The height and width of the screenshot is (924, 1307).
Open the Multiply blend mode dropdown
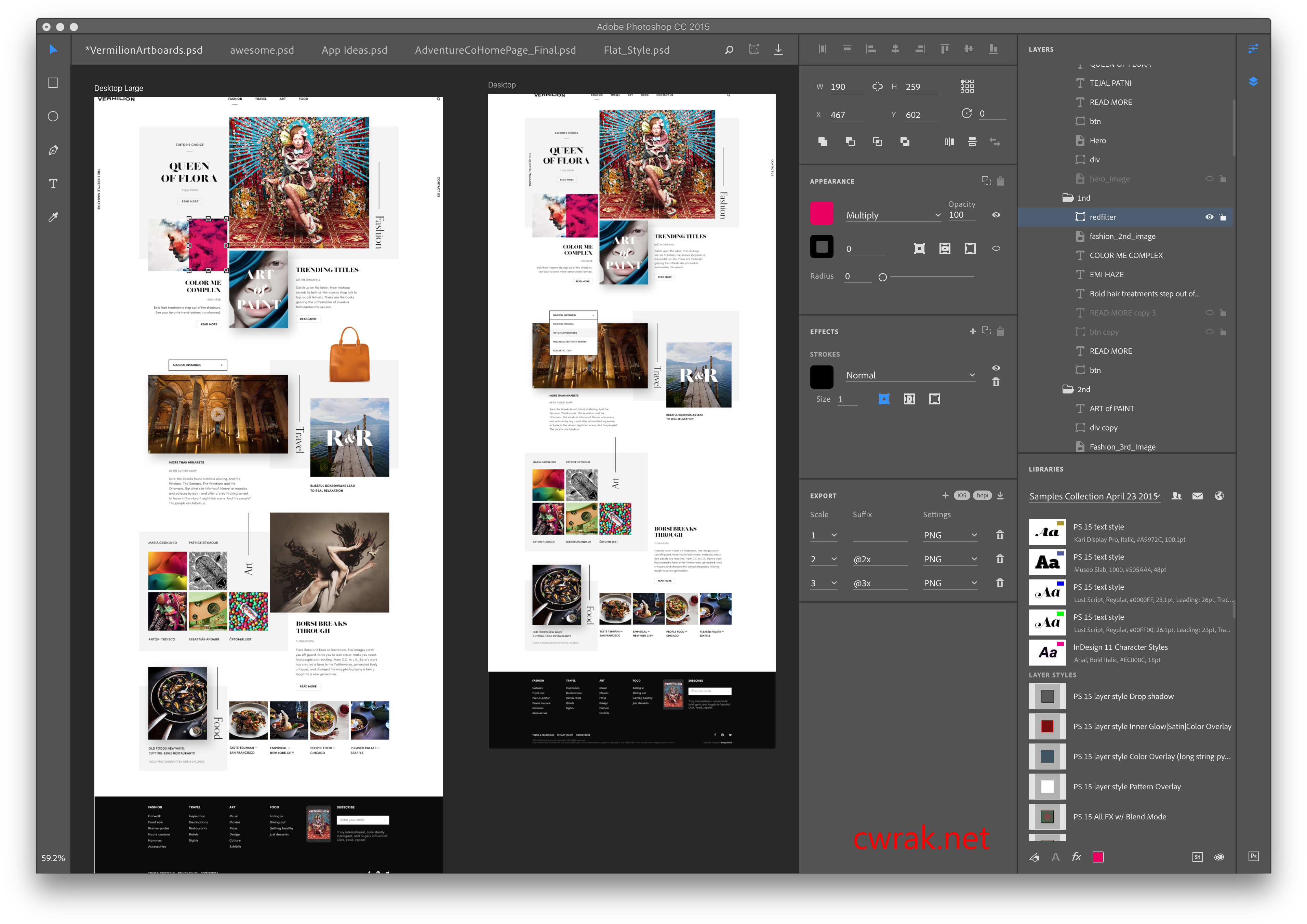pyautogui.click(x=893, y=215)
